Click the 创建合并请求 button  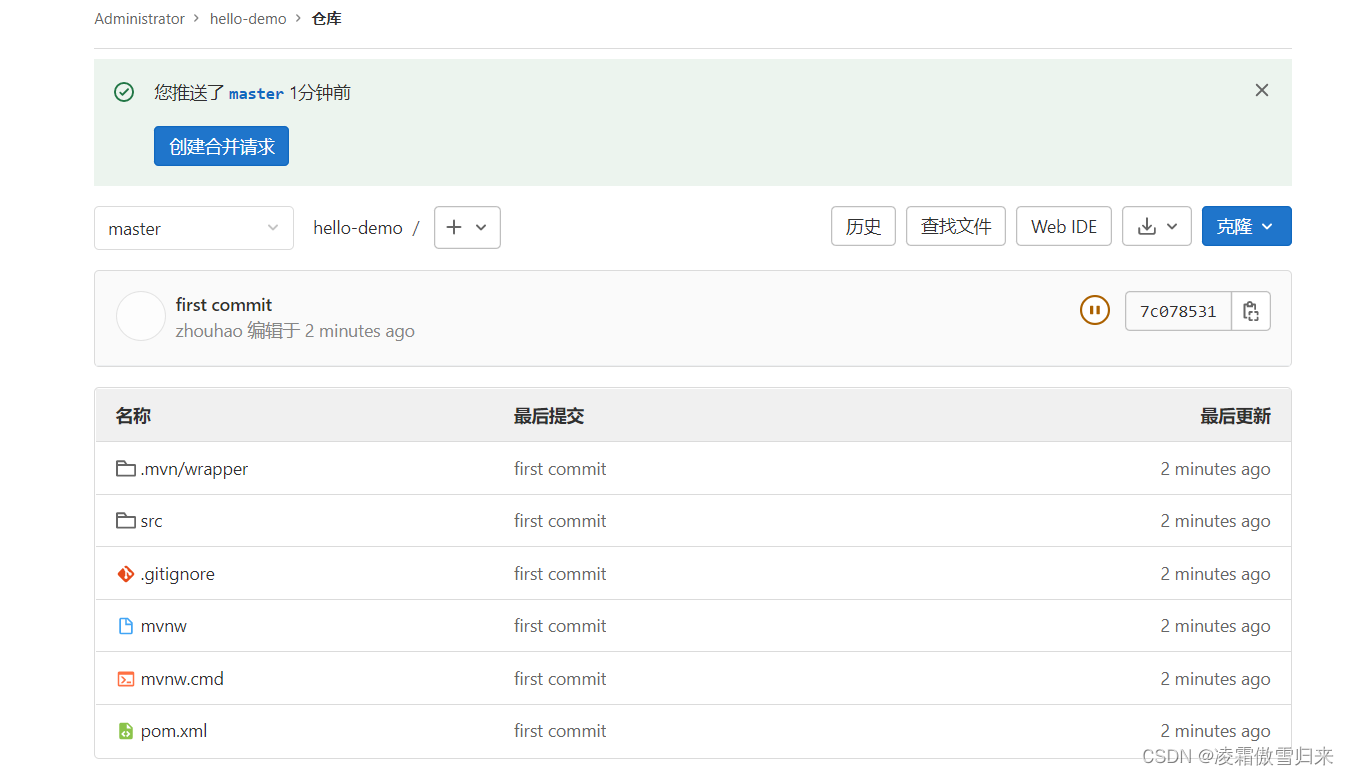[x=221, y=146]
